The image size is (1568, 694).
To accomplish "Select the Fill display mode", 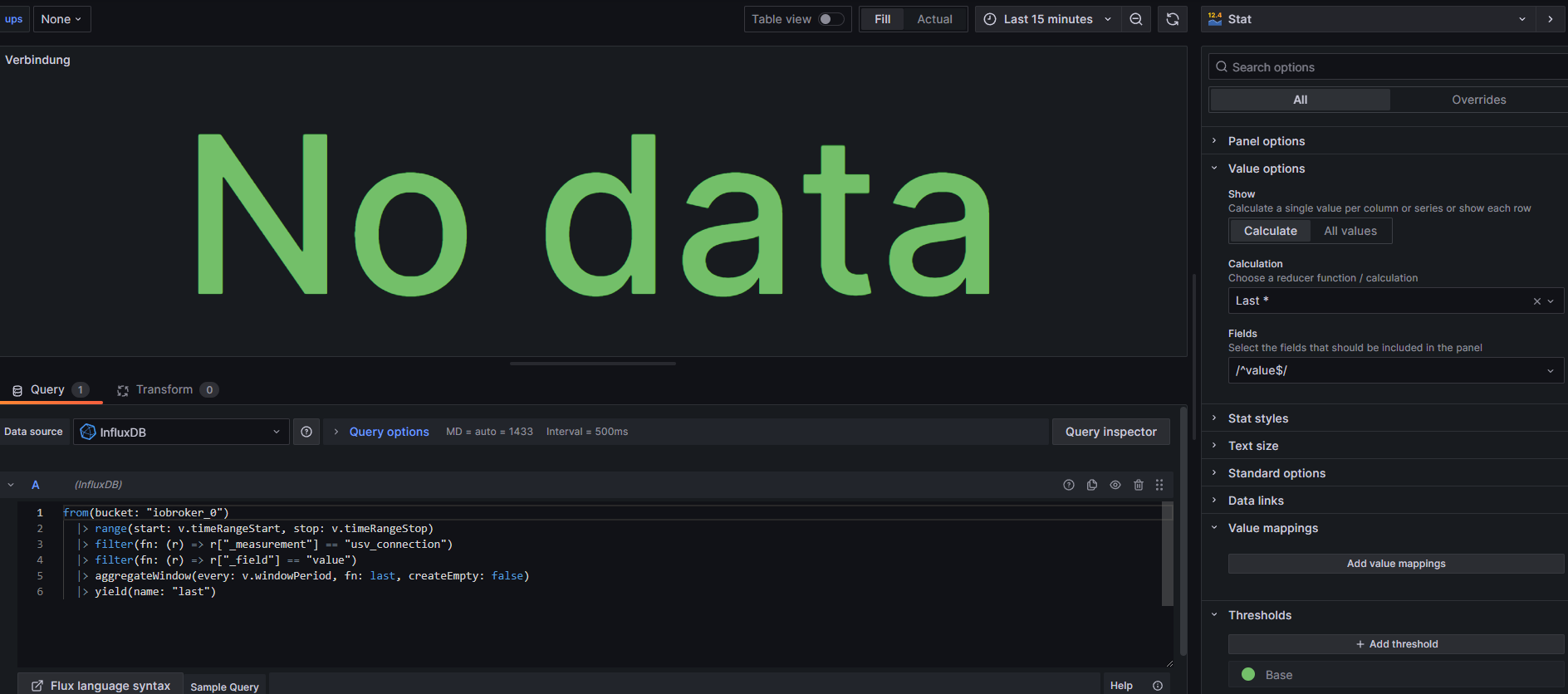I will [882, 19].
